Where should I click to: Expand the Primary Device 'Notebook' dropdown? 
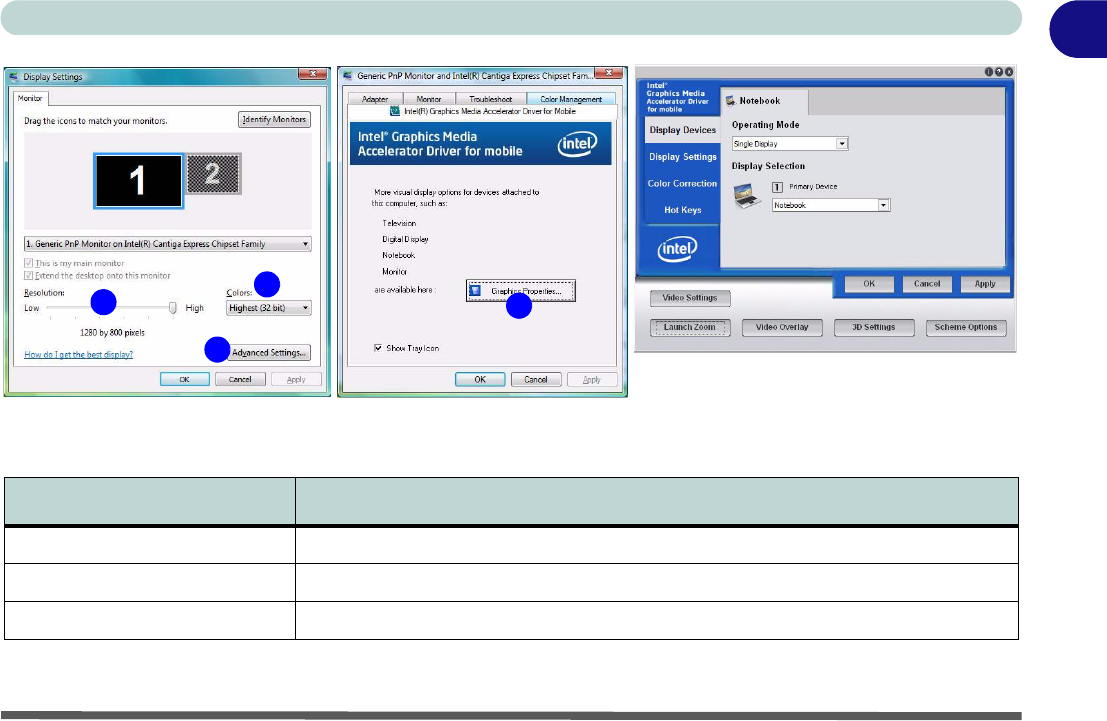point(831,205)
